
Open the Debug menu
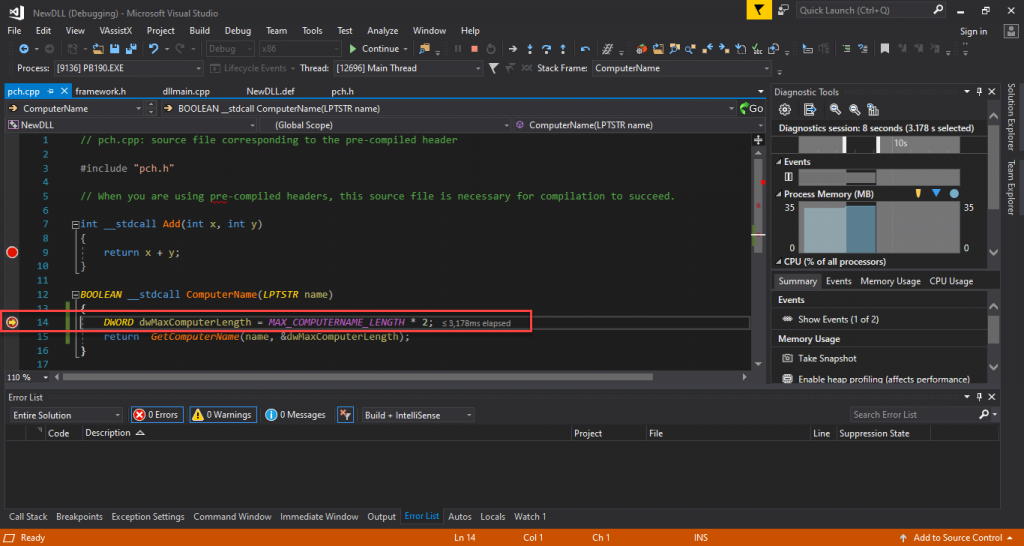238,31
